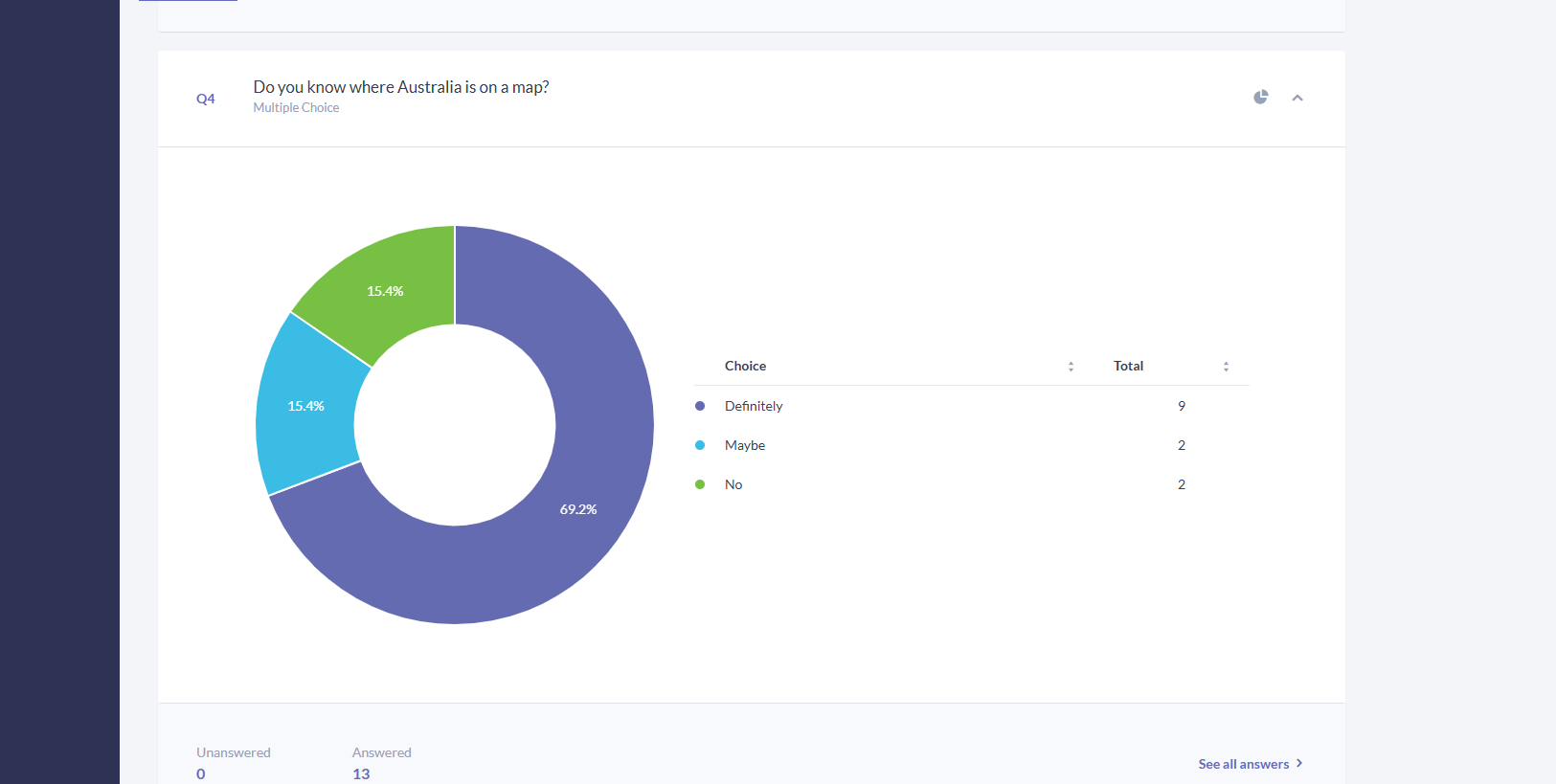Click the Definitely row label
1556x784 pixels.
(x=754, y=406)
